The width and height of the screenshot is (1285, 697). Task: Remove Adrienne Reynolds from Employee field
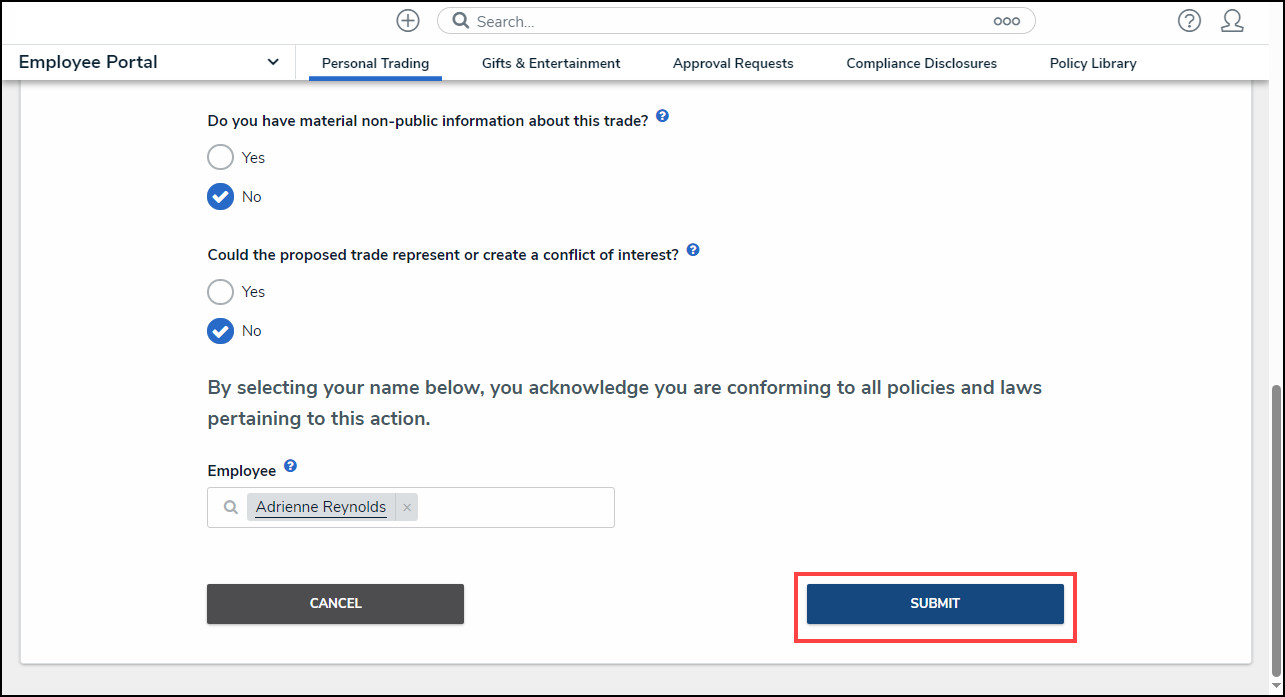tap(407, 507)
